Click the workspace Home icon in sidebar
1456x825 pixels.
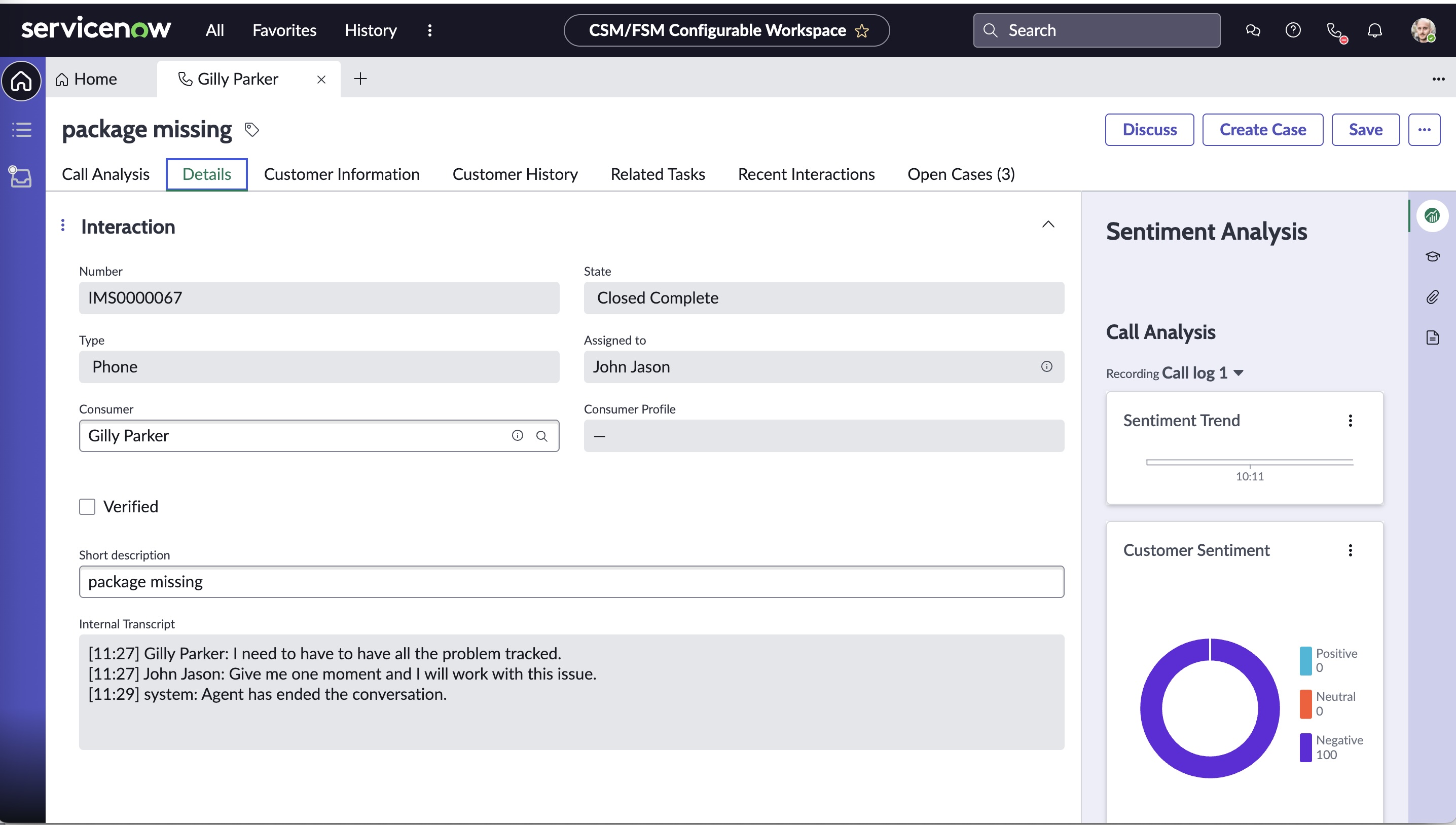21,81
